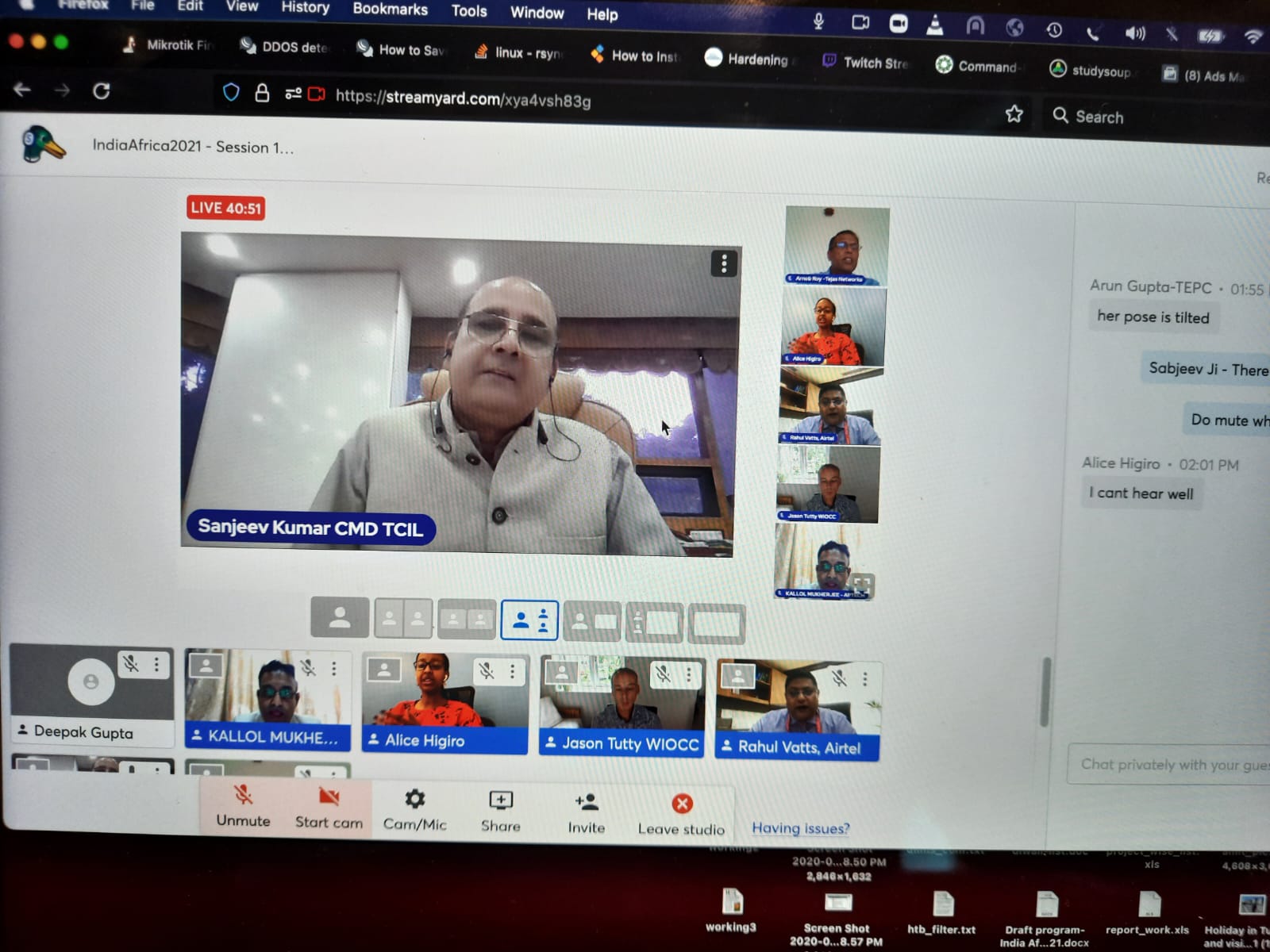Reload the page in Firefox
Screen dimensions: 1270x952
click(102, 91)
